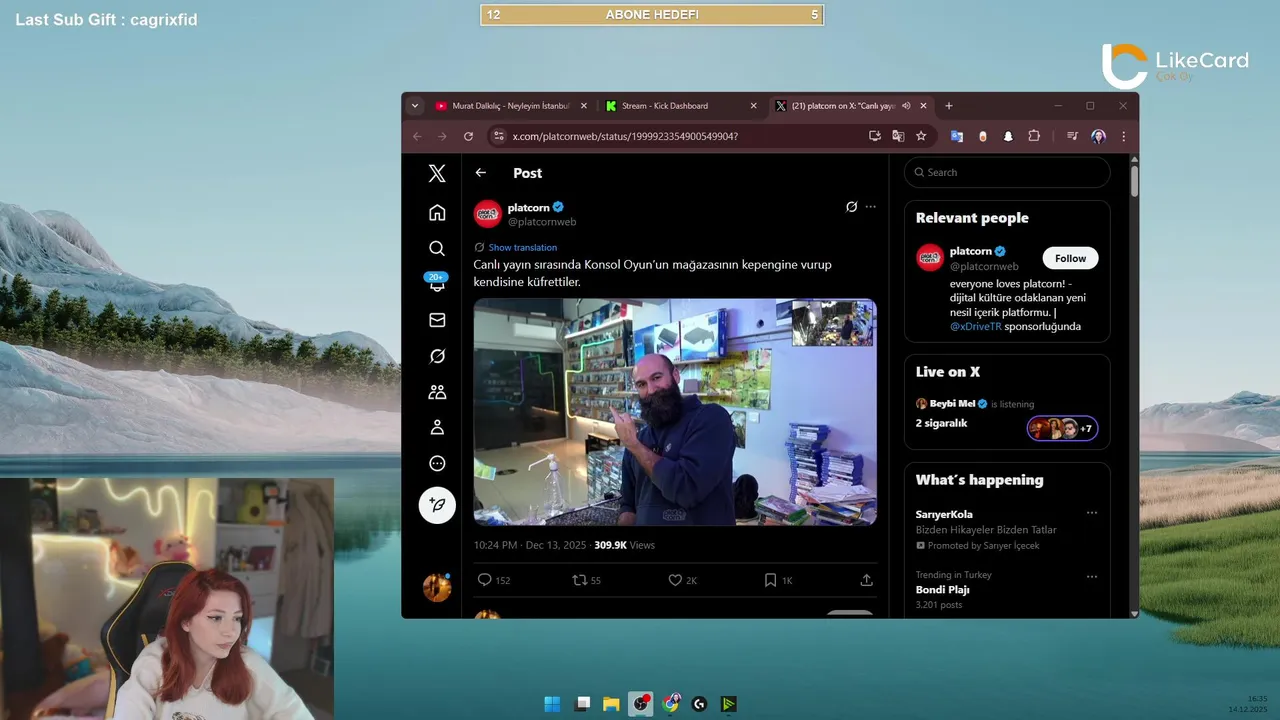Close the Murat Dalkılıç YouTube tab
Screen dimensions: 1280x720
tap(584, 106)
